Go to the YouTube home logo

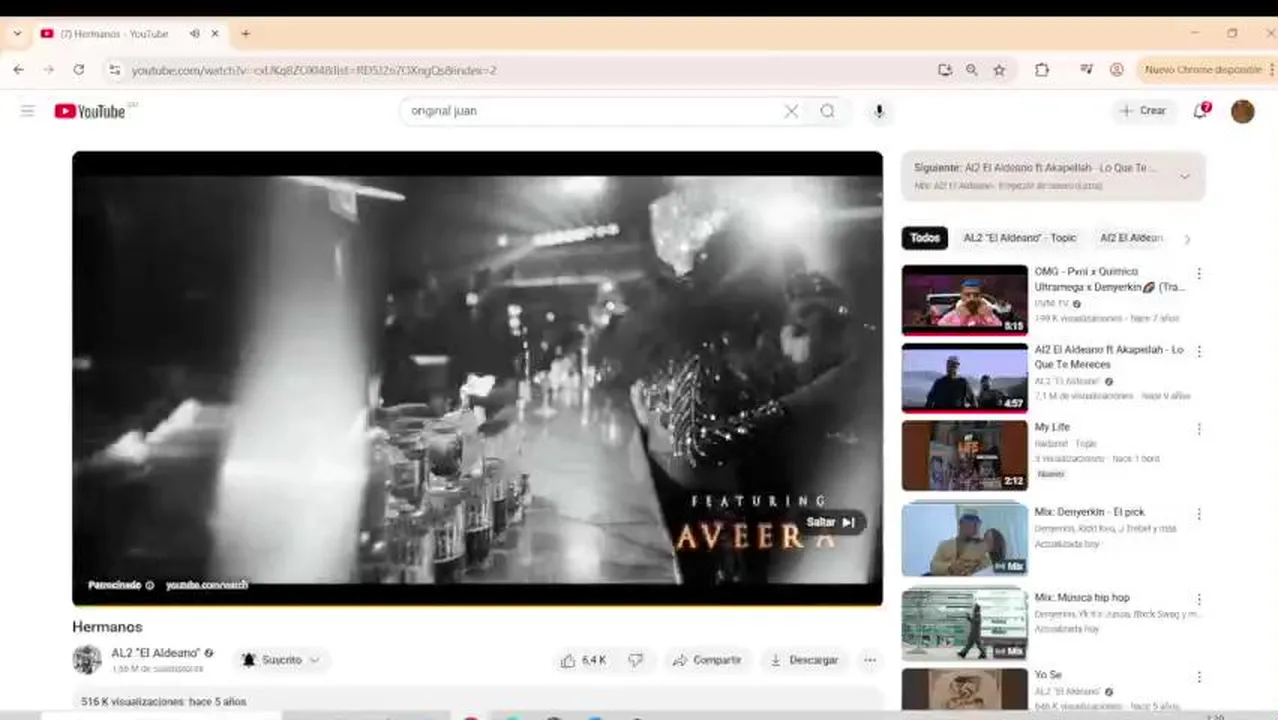[90, 111]
